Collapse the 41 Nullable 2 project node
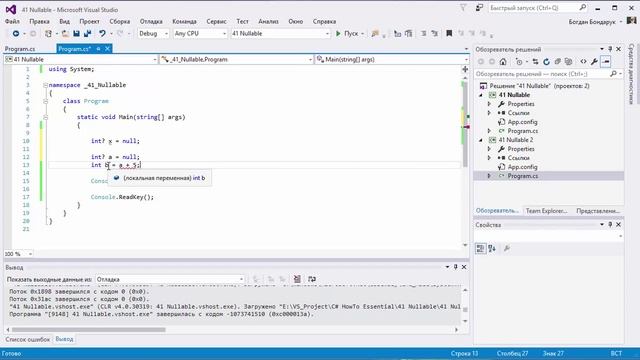This screenshot has height=360, width=640. [481, 140]
